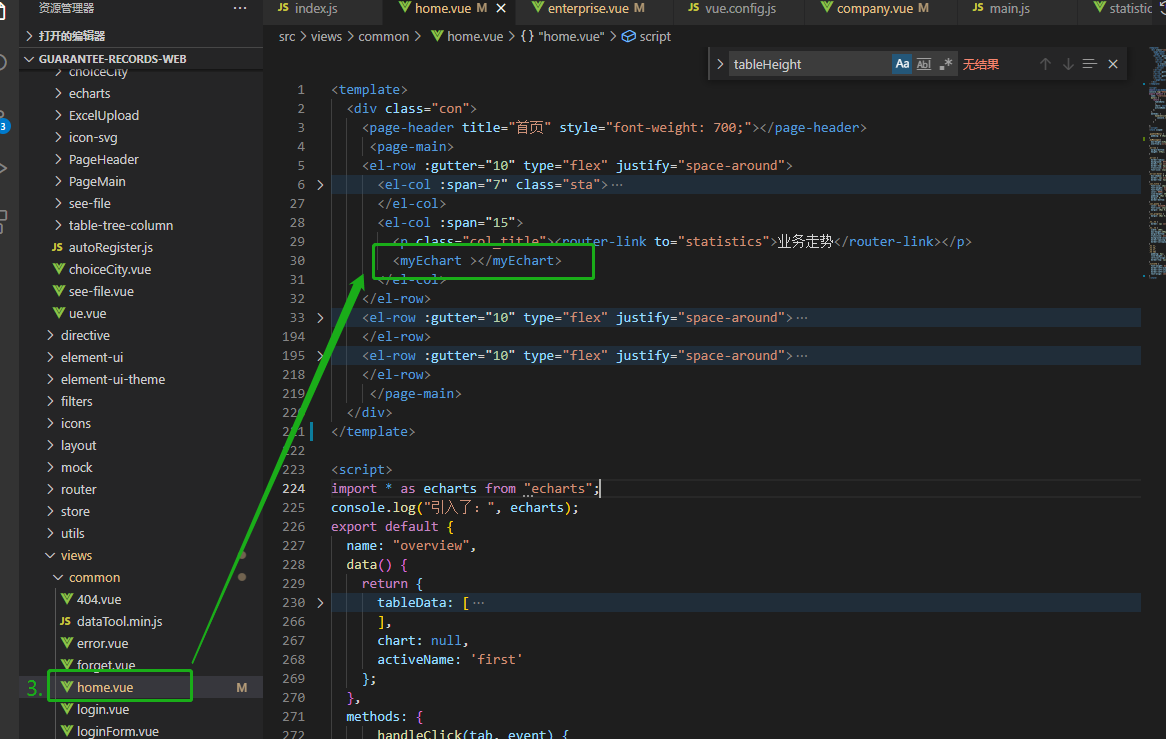This screenshot has height=739, width=1166.
Task: Expand the mock folder
Action: [x=77, y=468]
